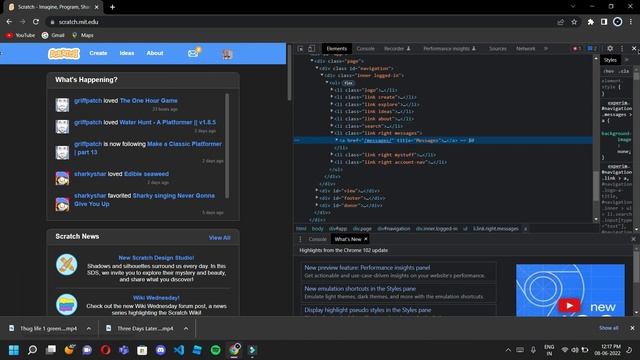This screenshot has height=360, width=640.
Task: Share this page from address bar
Action: click(x=560, y=22)
